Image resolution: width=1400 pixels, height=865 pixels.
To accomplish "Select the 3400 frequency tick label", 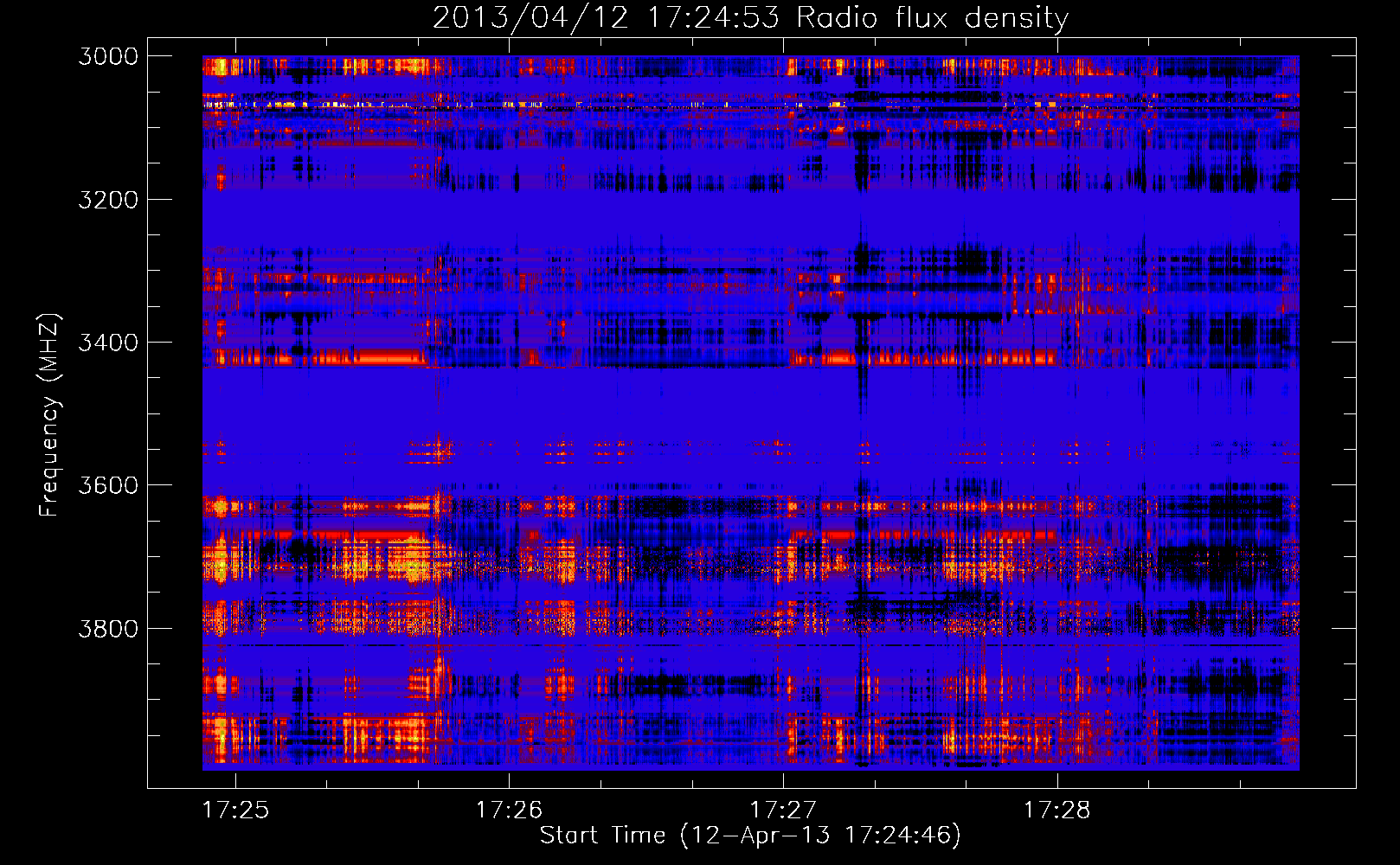I will click(x=108, y=343).
